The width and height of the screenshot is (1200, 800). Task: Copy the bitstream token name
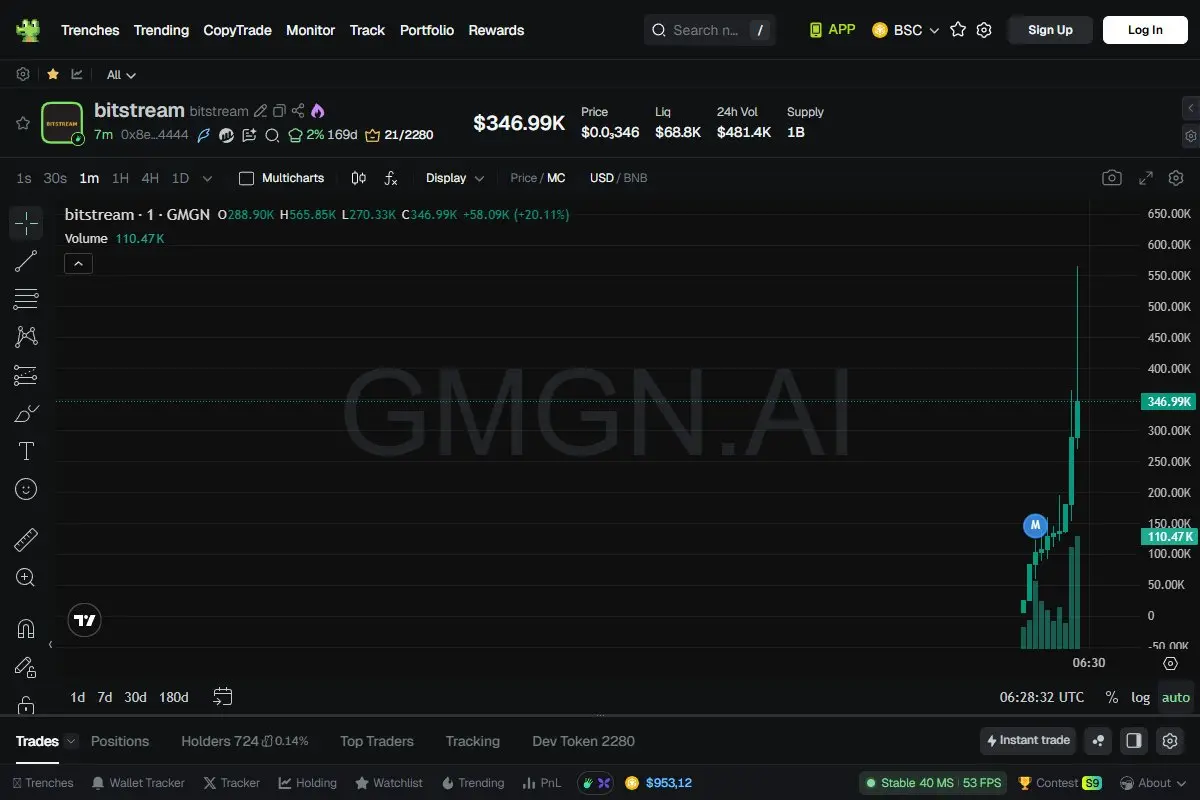(279, 111)
